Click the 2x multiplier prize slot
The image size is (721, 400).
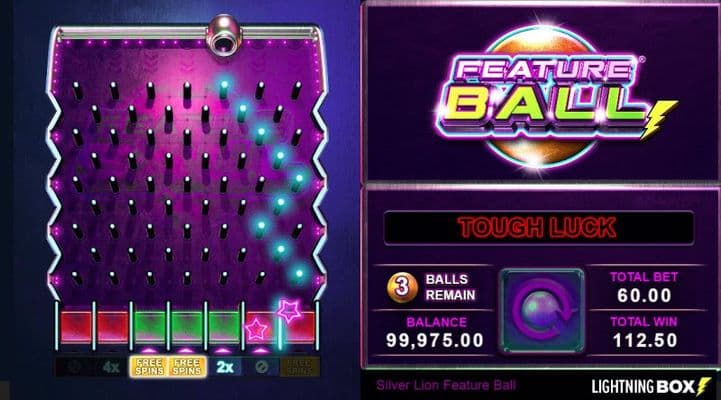[x=224, y=367]
